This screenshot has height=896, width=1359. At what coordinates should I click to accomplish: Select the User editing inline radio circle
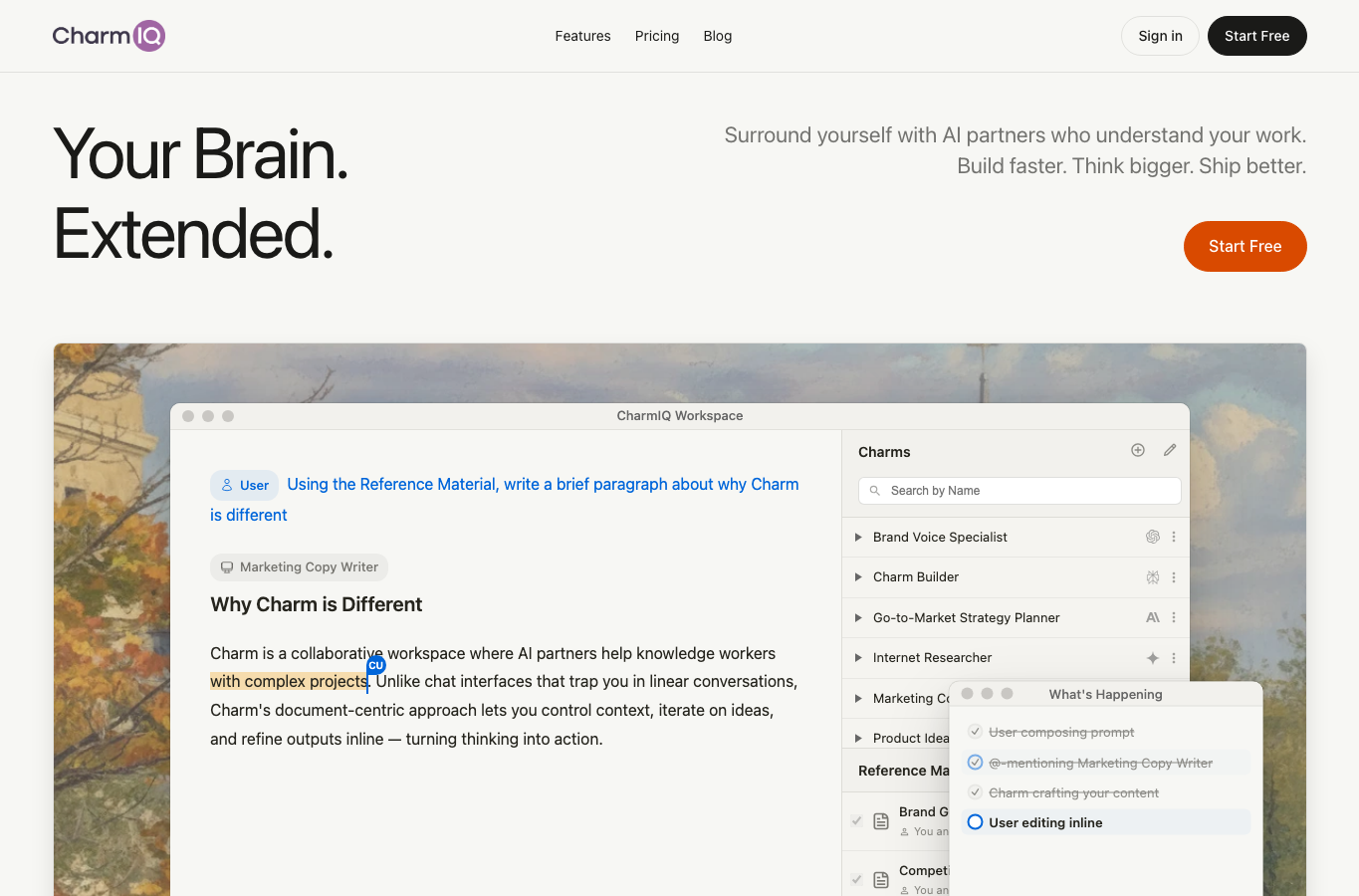976,822
